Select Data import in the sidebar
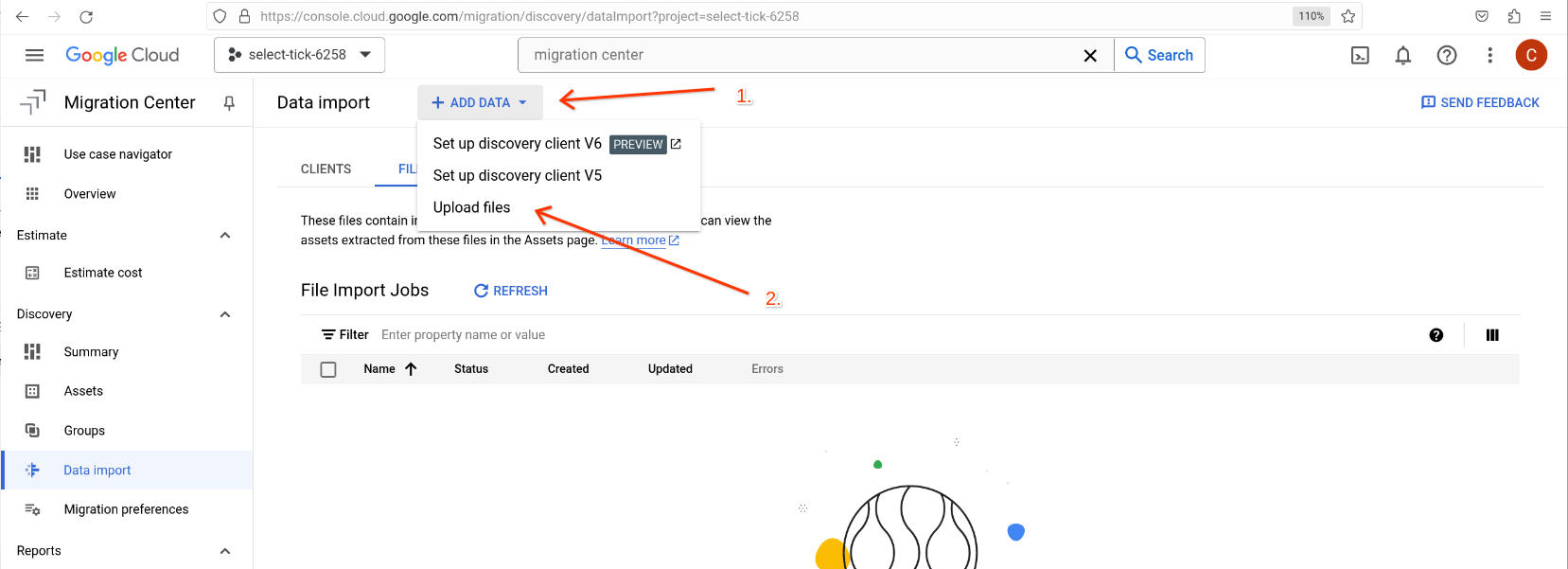Image resolution: width=1568 pixels, height=569 pixels. click(x=127, y=471)
